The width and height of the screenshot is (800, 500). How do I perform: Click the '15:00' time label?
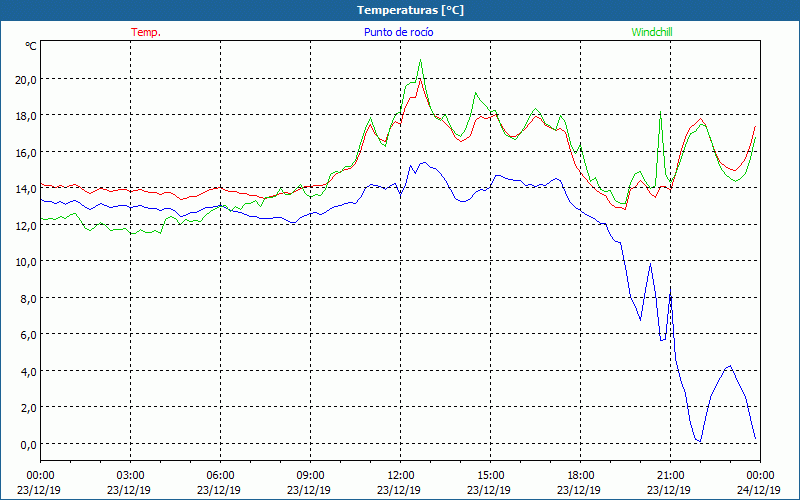(x=490, y=476)
